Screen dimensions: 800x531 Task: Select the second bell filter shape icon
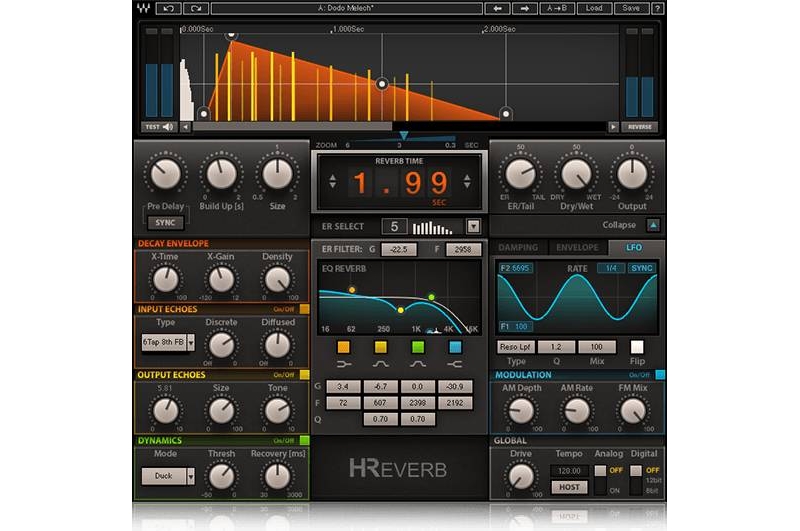pos(418,364)
